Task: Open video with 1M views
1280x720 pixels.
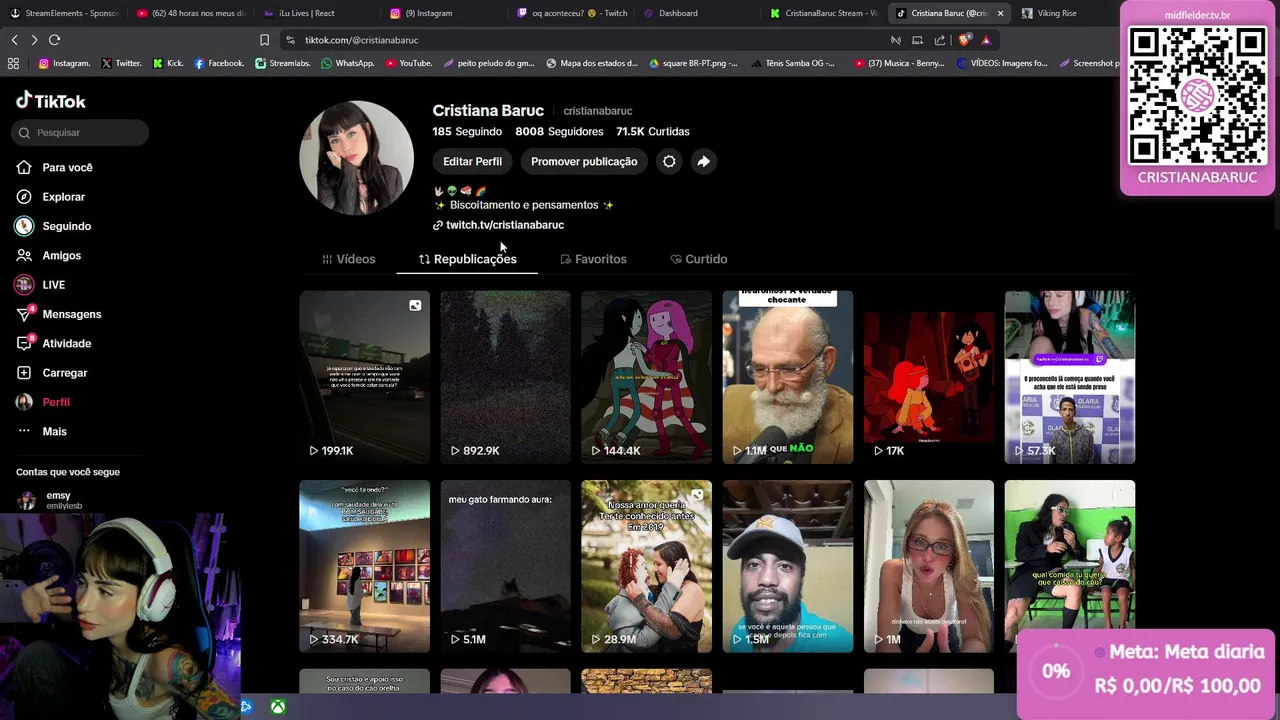Action: pyautogui.click(x=929, y=566)
